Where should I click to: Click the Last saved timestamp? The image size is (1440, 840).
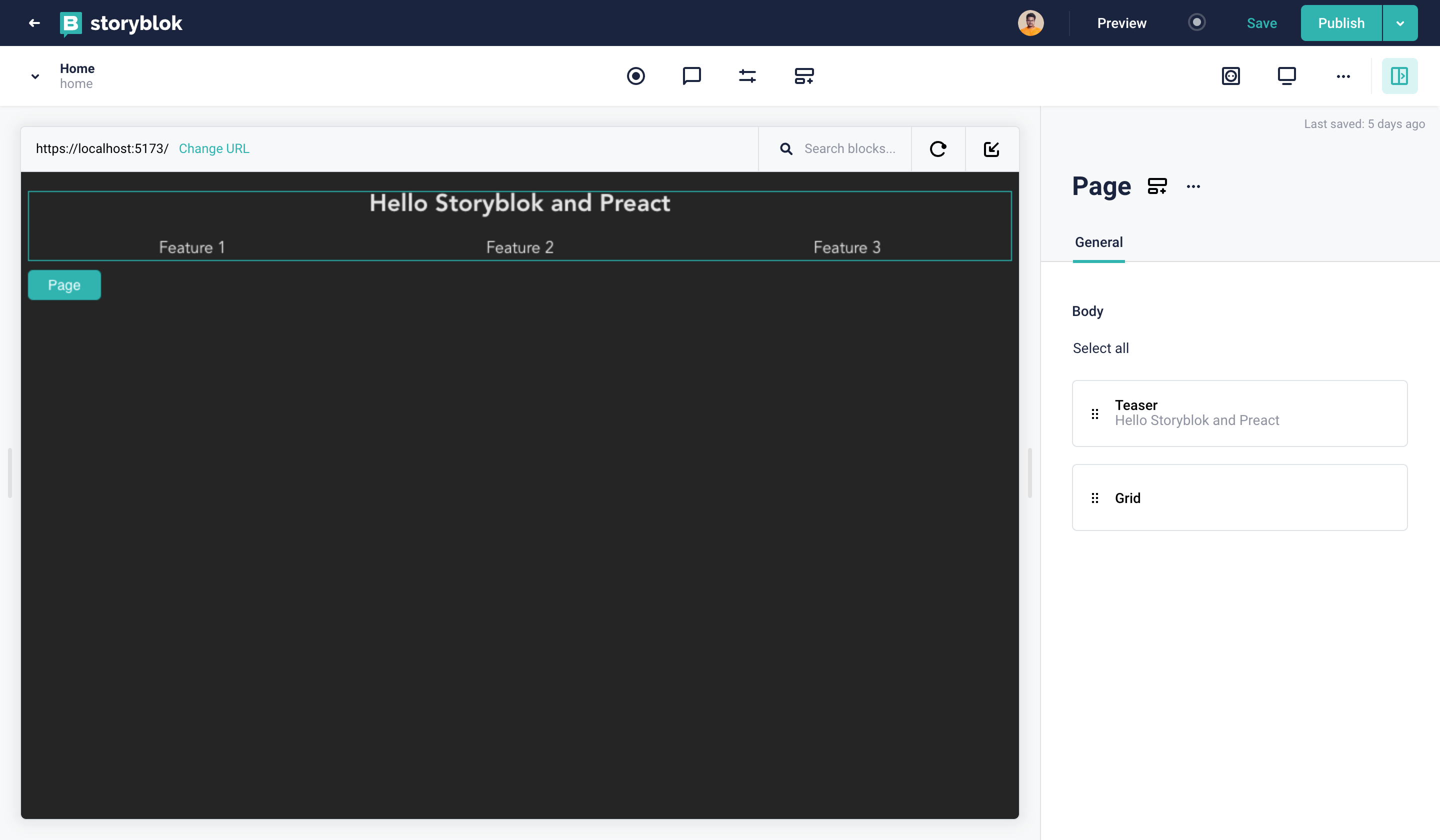tap(1364, 124)
